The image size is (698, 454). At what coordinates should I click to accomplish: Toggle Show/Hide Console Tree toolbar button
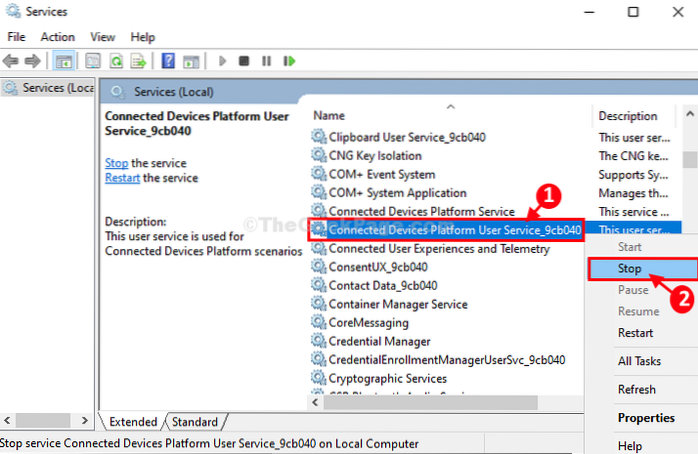tap(65, 61)
